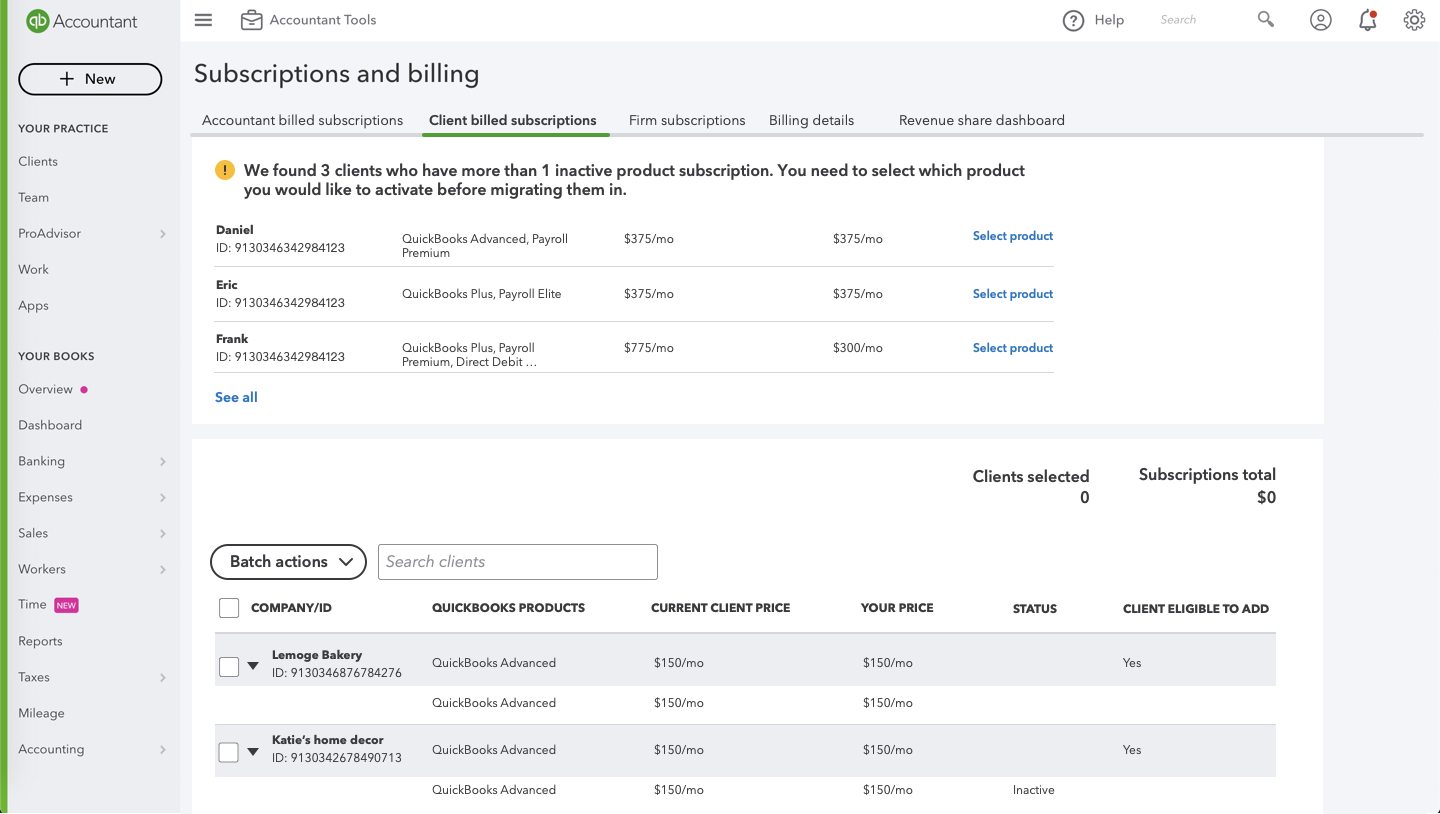The height and width of the screenshot is (814, 1440).
Task: Click the Lemoge Bakery company name
Action: click(317, 655)
